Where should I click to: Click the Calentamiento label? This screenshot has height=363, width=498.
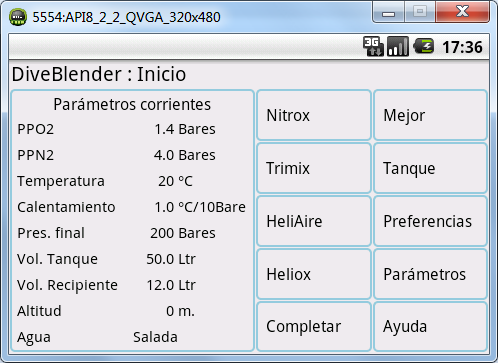click(x=66, y=207)
